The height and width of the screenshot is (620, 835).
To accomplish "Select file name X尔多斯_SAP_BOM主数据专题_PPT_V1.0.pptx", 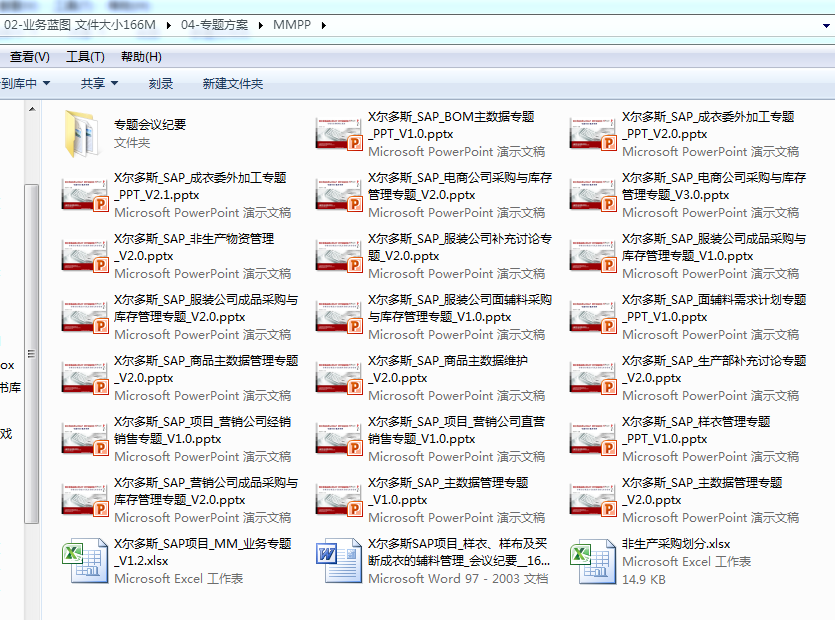I will click(x=451, y=125).
